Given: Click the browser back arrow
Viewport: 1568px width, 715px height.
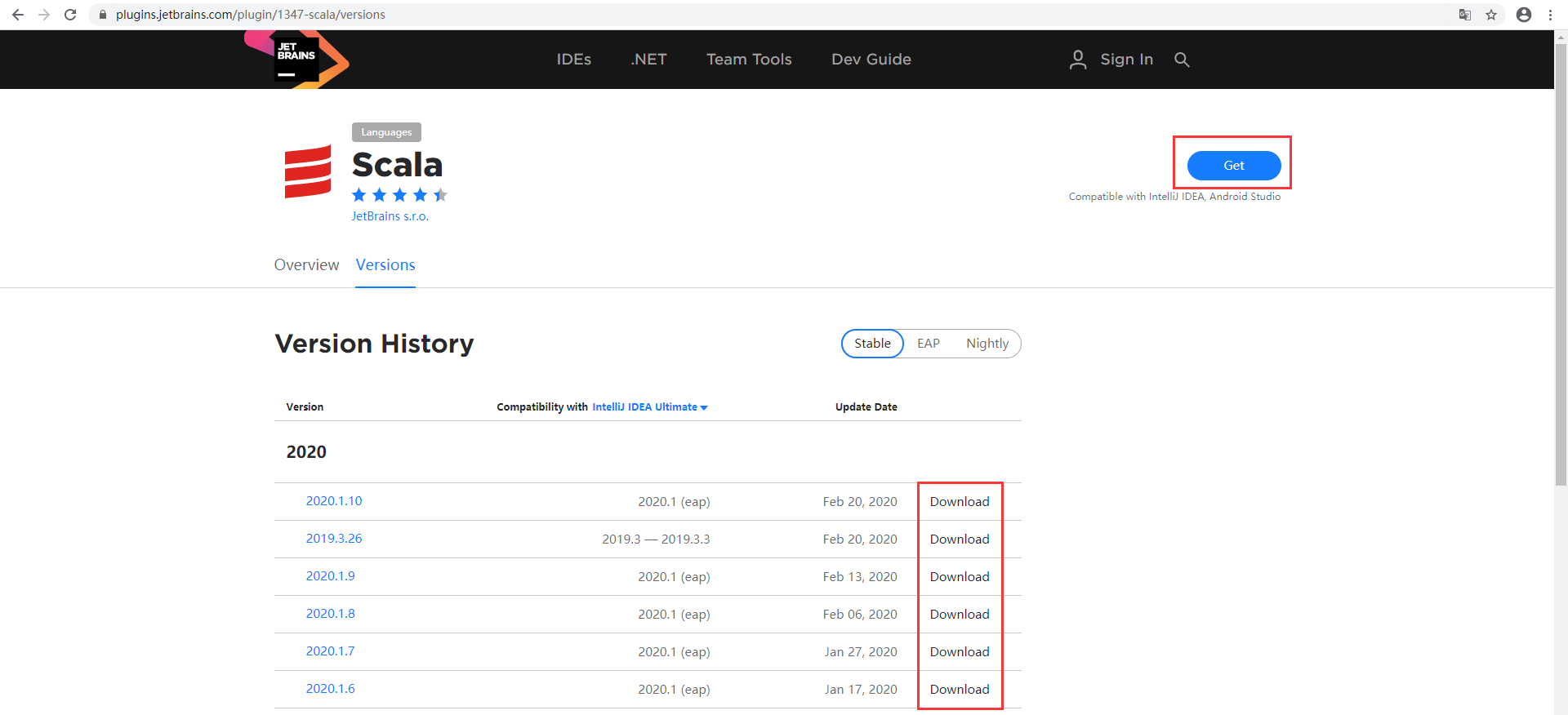Looking at the screenshot, I should pyautogui.click(x=18, y=15).
